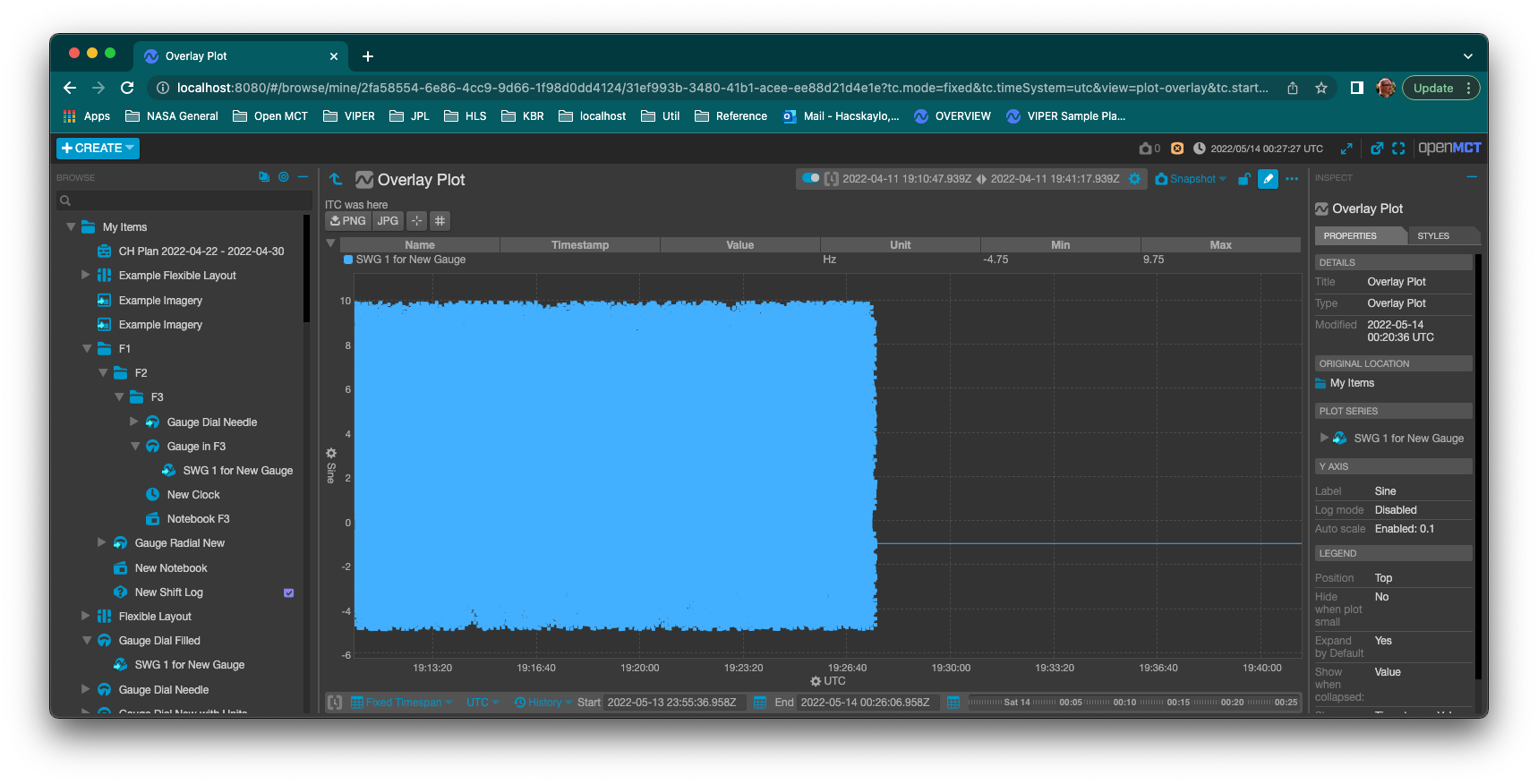The image size is (1538, 784).
Task: Open the Y axis gear settings icon
Action: pos(331,453)
